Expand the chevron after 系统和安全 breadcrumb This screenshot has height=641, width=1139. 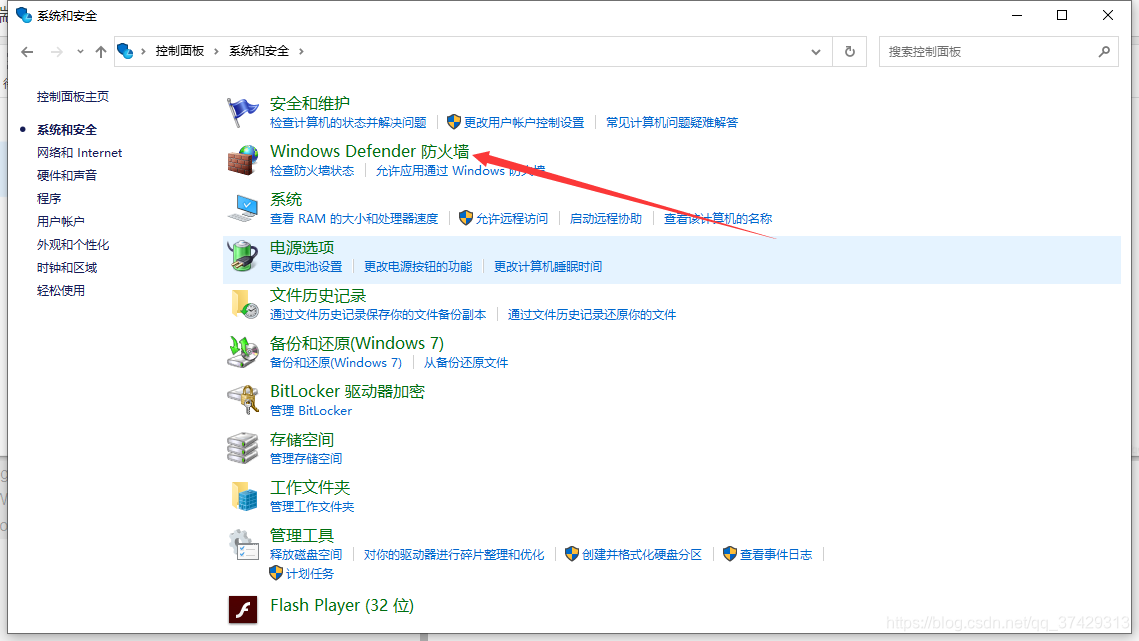coord(301,51)
